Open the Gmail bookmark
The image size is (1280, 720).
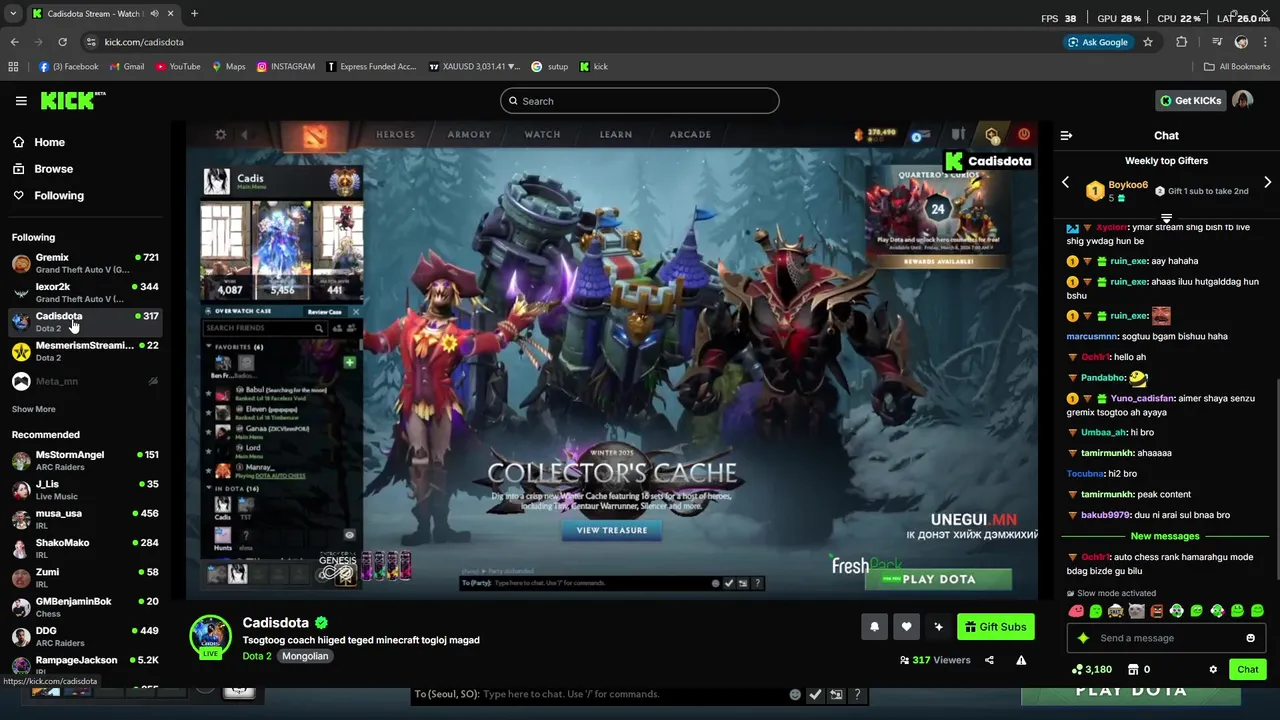126,67
